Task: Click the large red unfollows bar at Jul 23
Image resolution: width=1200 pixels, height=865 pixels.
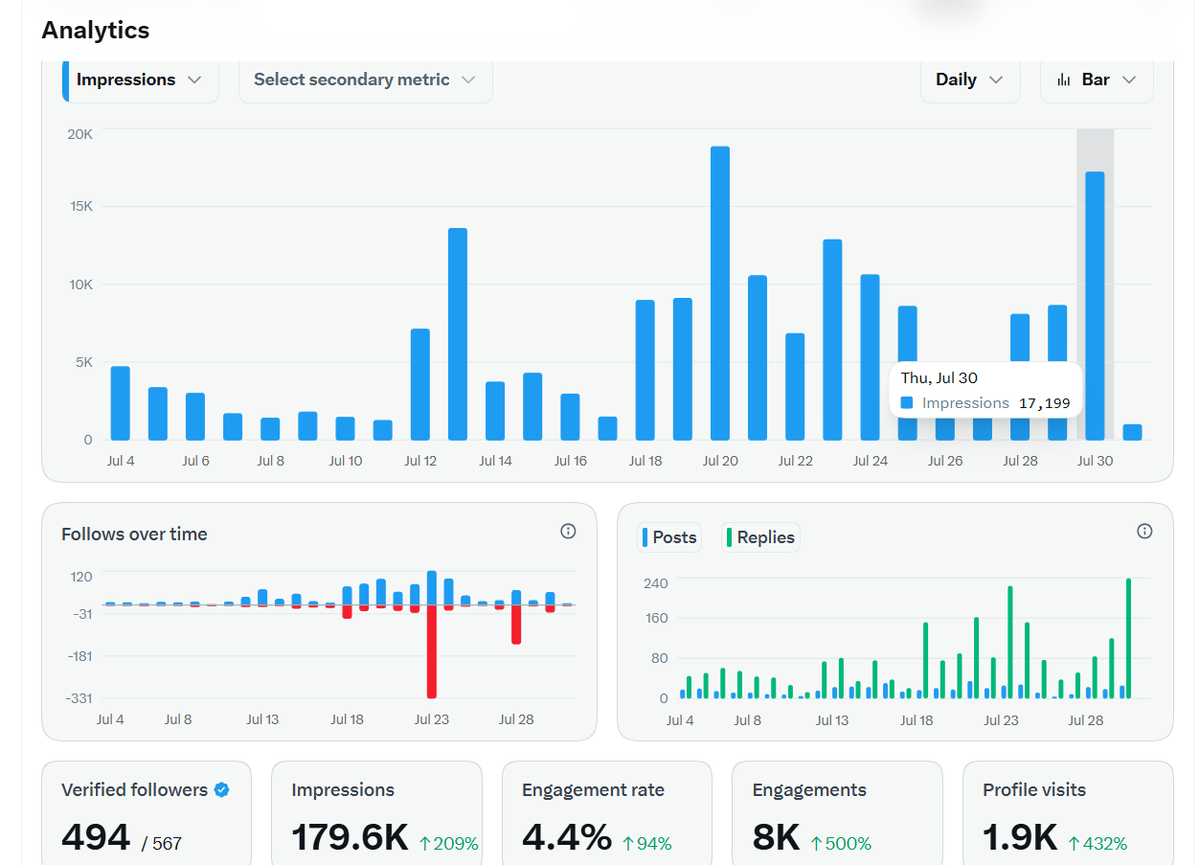Action: (x=432, y=651)
